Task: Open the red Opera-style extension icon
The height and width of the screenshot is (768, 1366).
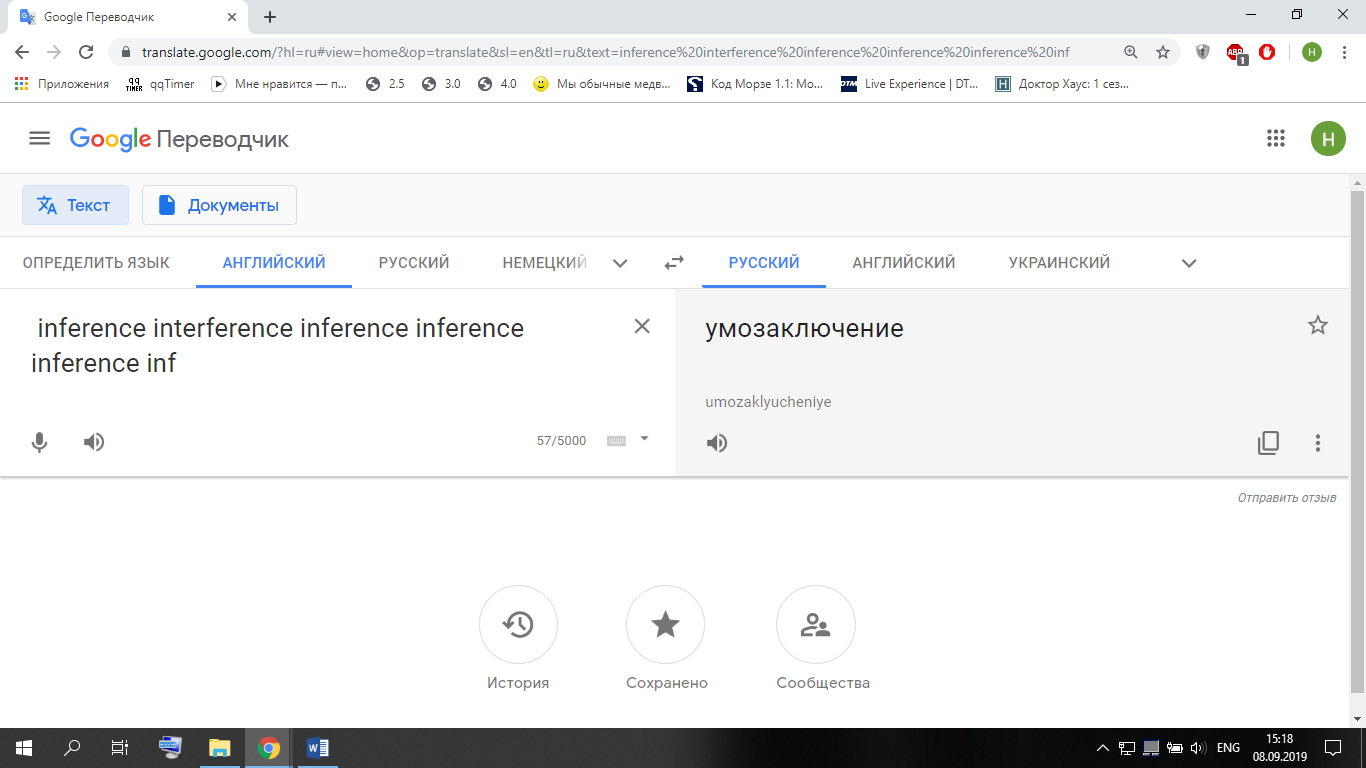Action: (1267, 52)
